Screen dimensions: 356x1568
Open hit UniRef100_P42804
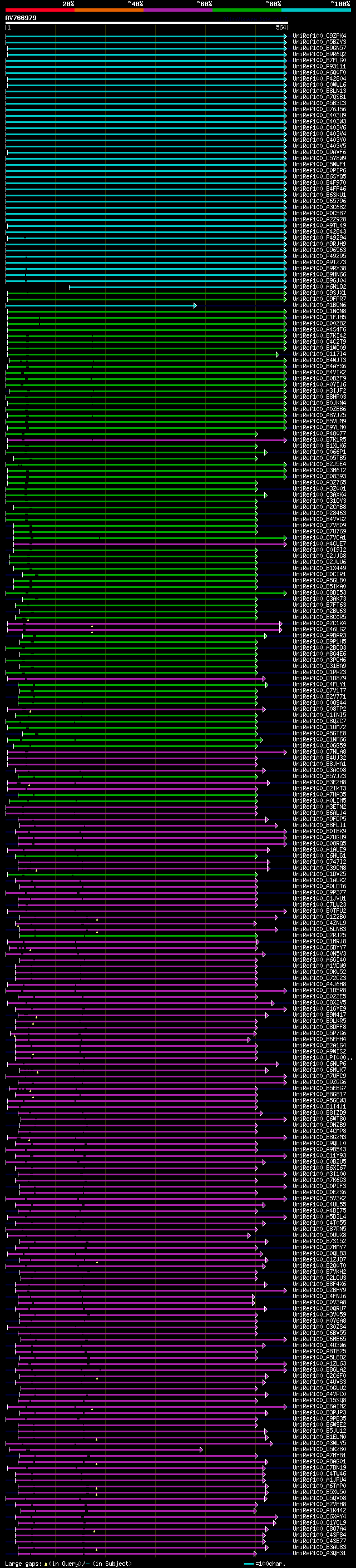pyautogui.click(x=319, y=78)
